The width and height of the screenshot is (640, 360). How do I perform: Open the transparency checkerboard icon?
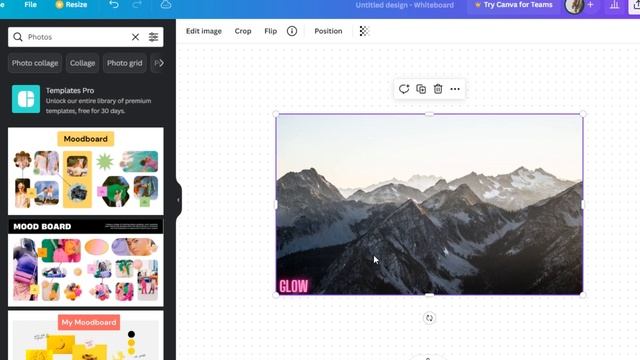click(364, 31)
